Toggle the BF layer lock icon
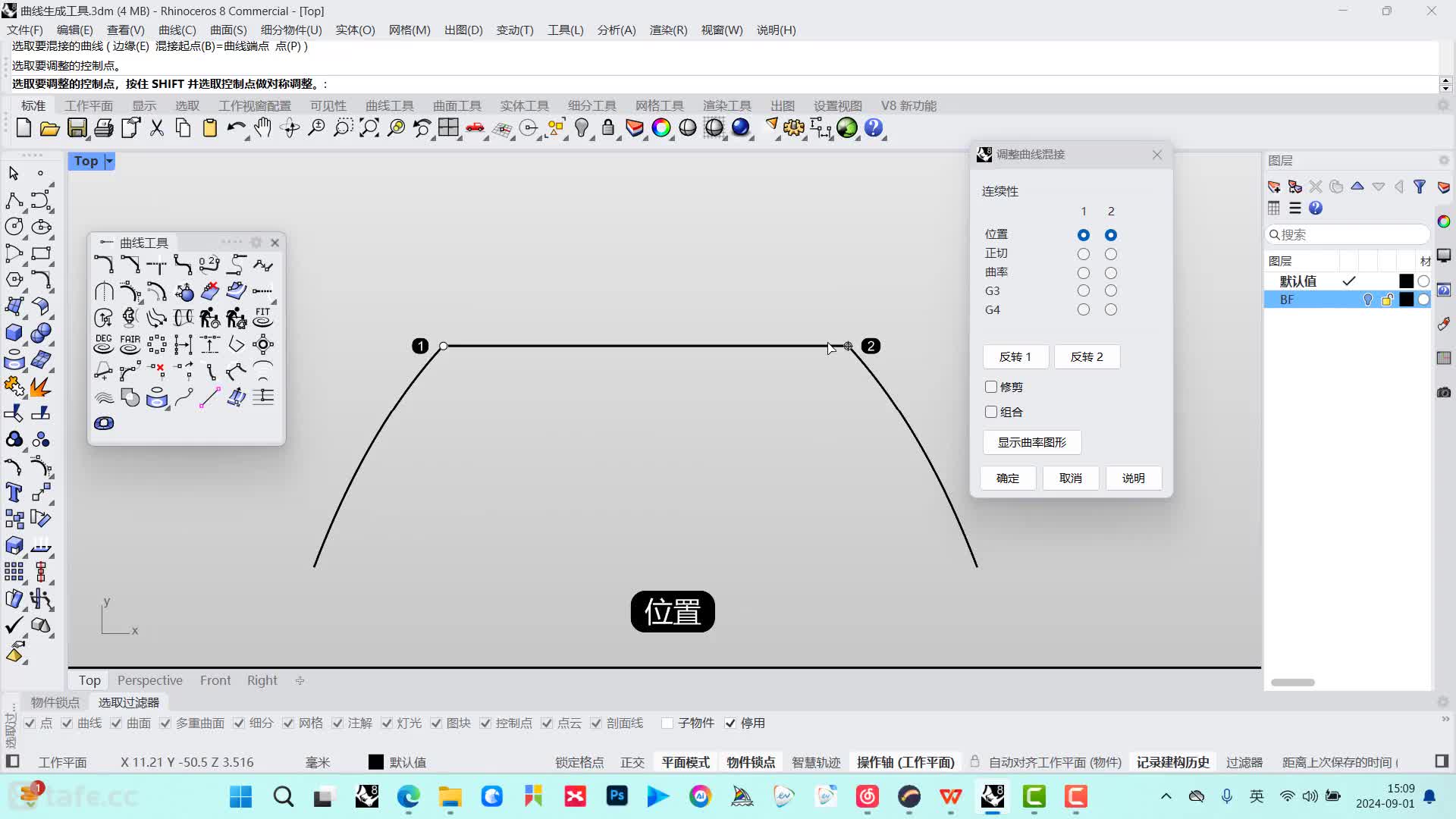This screenshot has height=819, width=1456. (1387, 300)
